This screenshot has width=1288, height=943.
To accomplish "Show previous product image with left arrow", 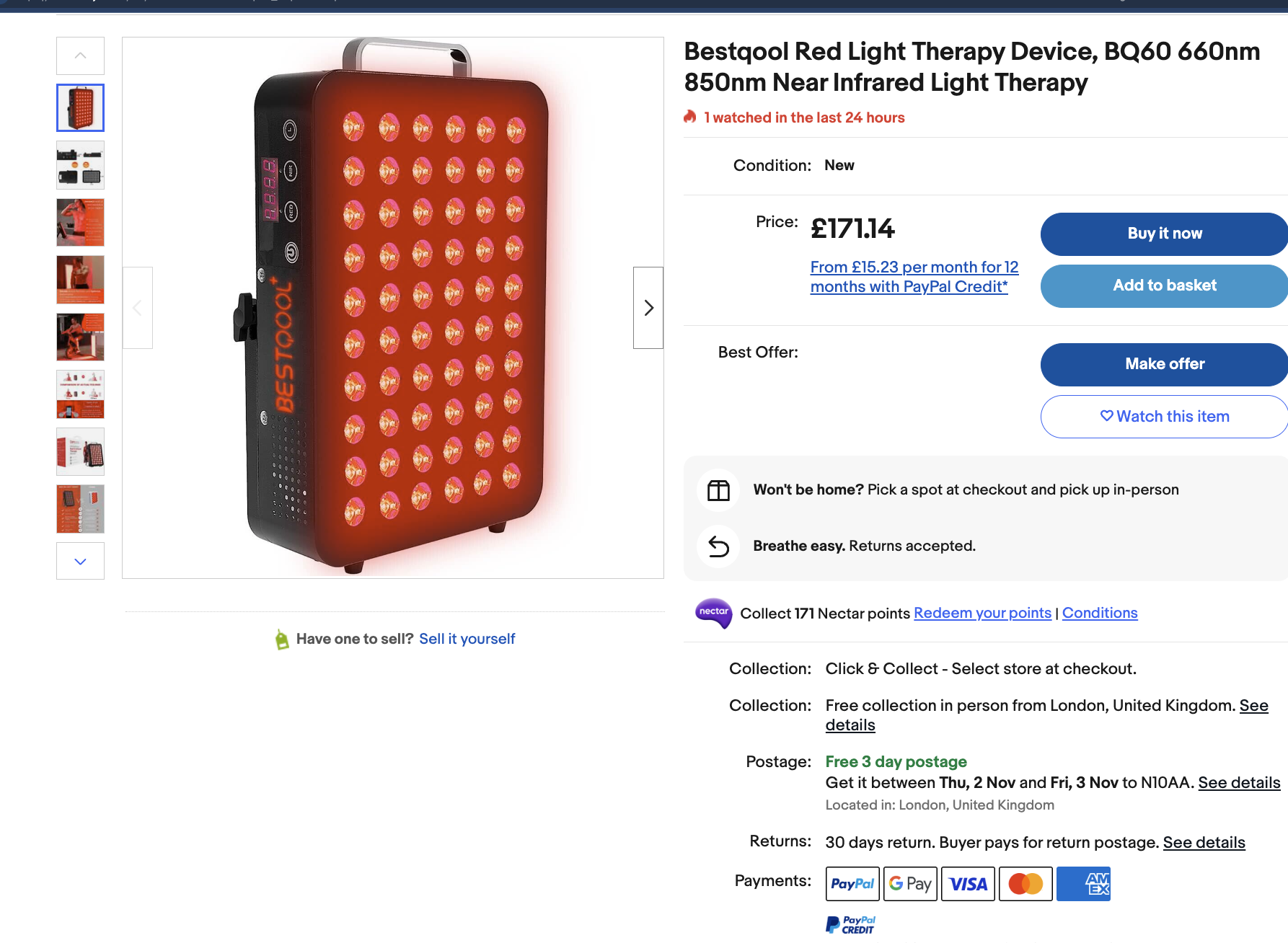I will [138, 308].
